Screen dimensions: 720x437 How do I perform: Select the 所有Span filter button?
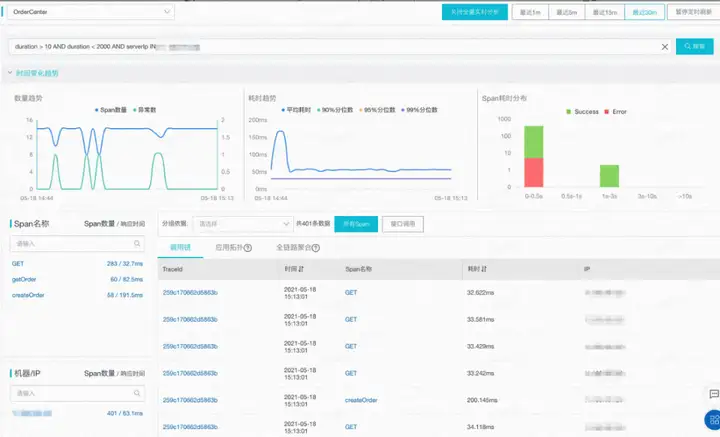coord(356,224)
